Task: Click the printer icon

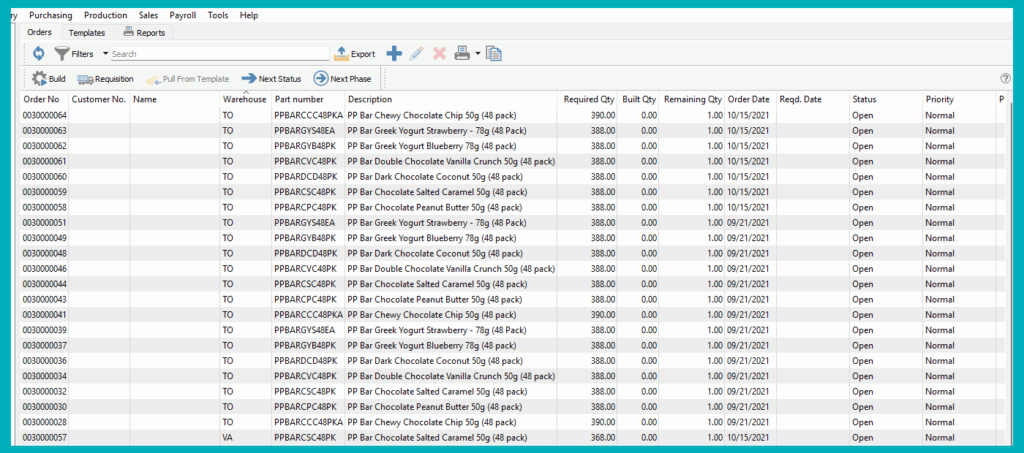Action: point(462,54)
